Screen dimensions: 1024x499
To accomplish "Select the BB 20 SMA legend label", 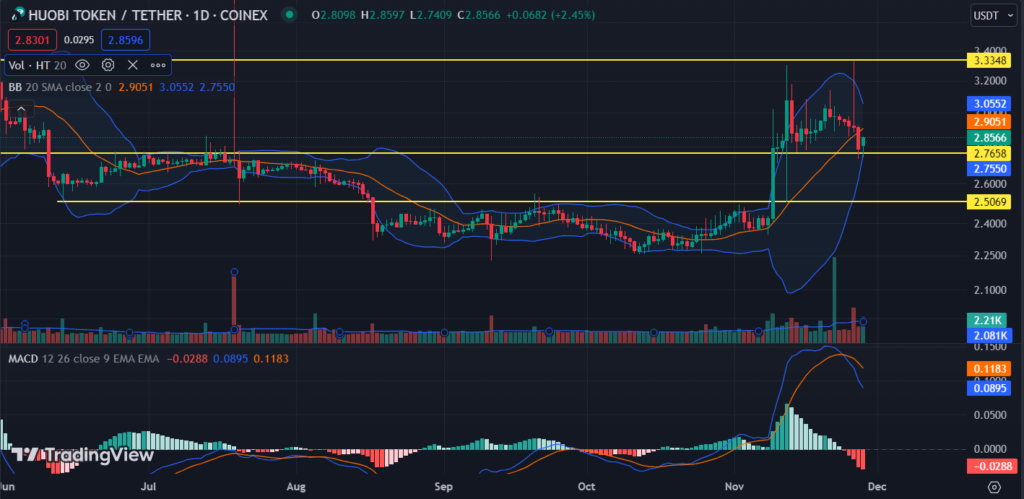I will tap(60, 86).
